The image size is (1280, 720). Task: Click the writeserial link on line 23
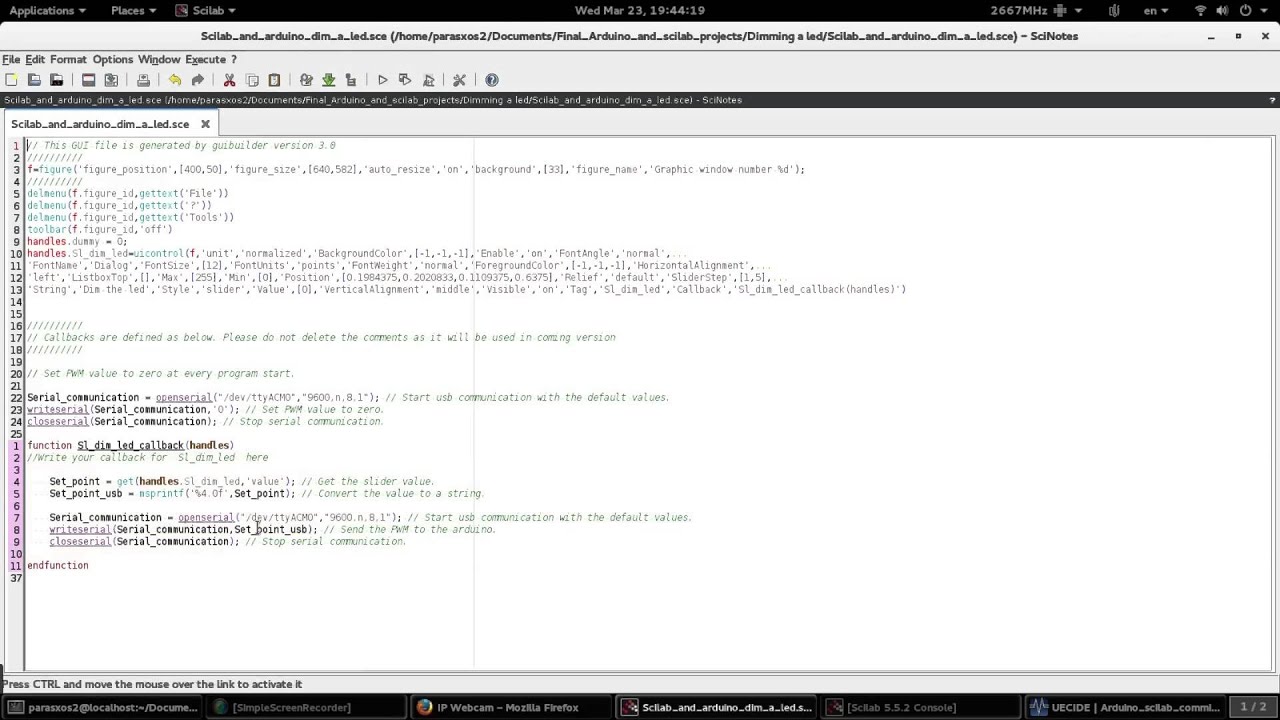(x=58, y=410)
